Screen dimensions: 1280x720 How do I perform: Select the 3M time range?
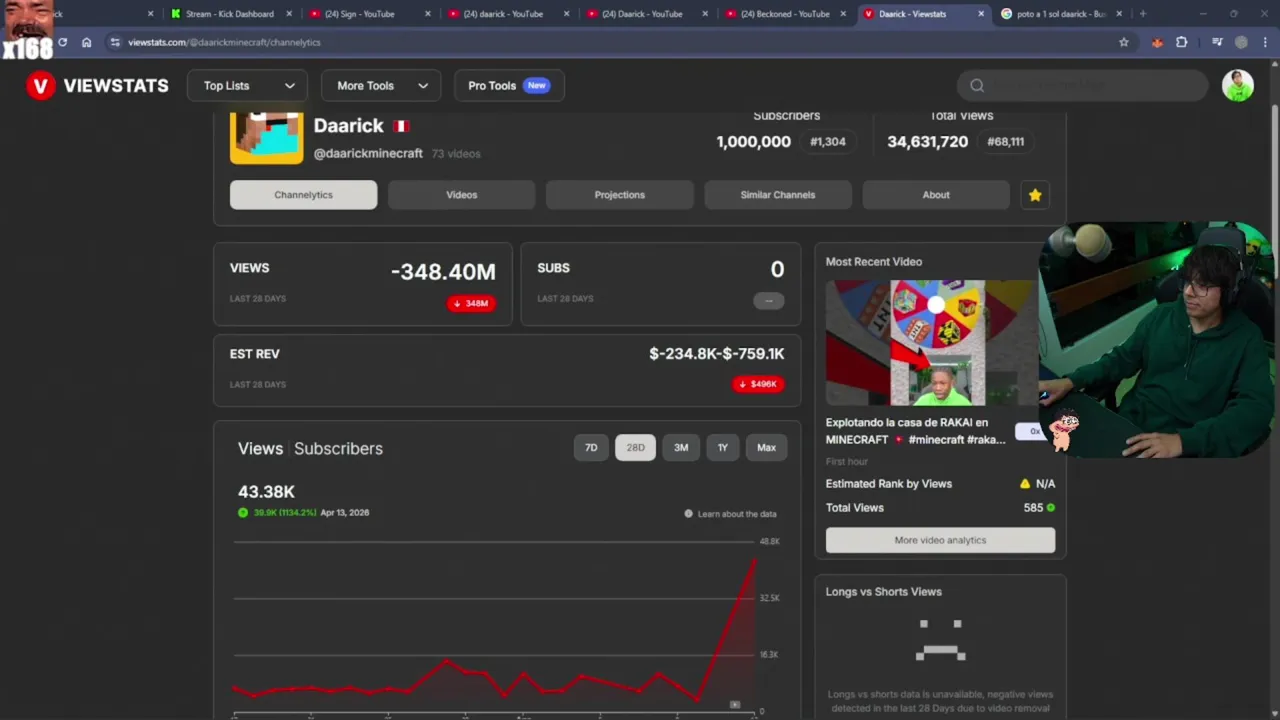(681, 448)
